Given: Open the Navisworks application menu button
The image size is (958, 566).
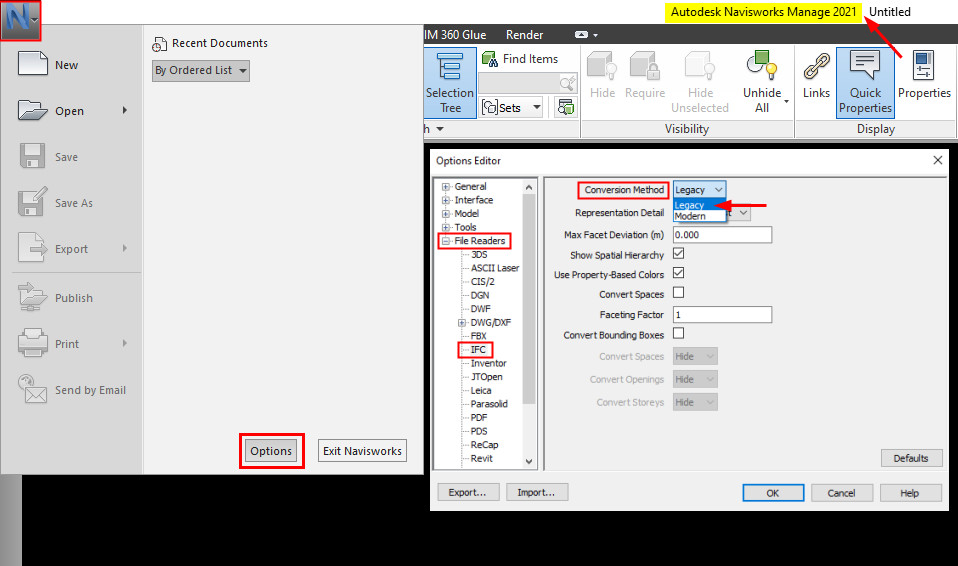Looking at the screenshot, I should 21,20.
